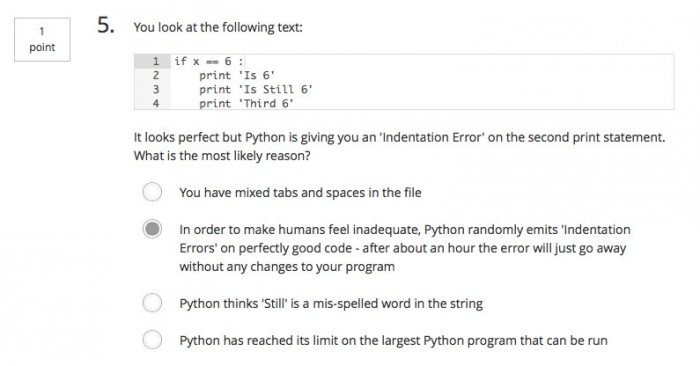Viewport: 700px width, 366px height.
Task: Click the prompt 'You look at the following text:'
Action: pos(218,28)
